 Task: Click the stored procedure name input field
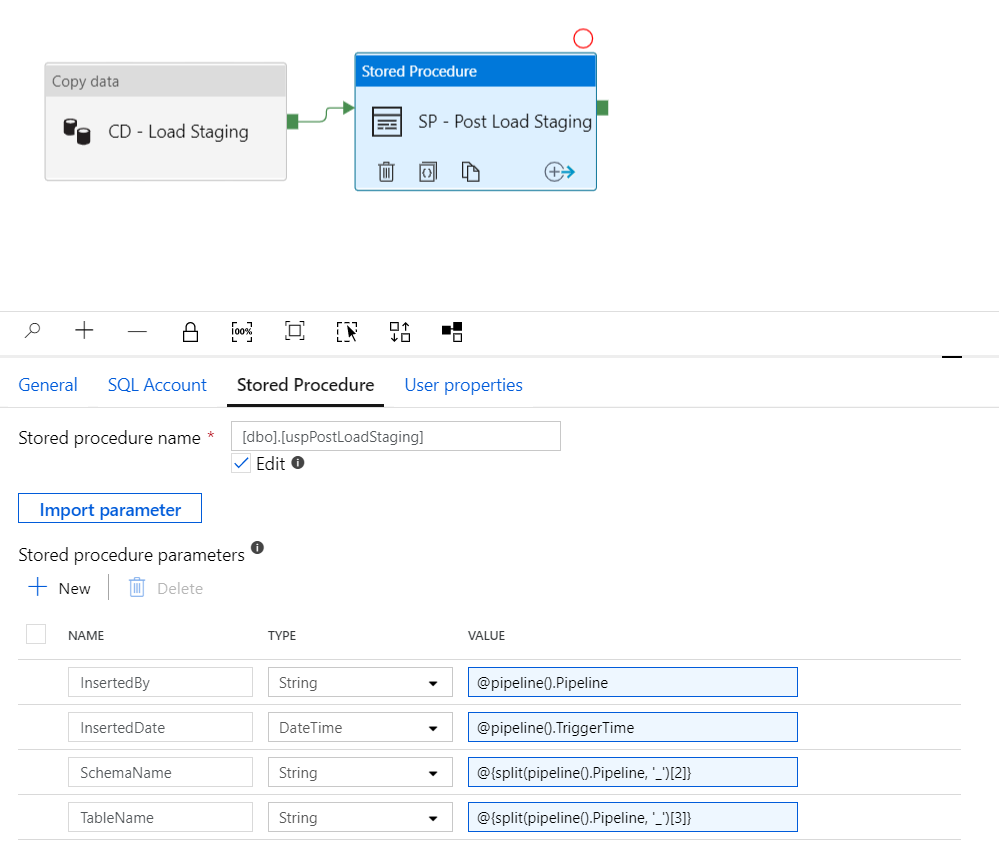[x=395, y=436]
